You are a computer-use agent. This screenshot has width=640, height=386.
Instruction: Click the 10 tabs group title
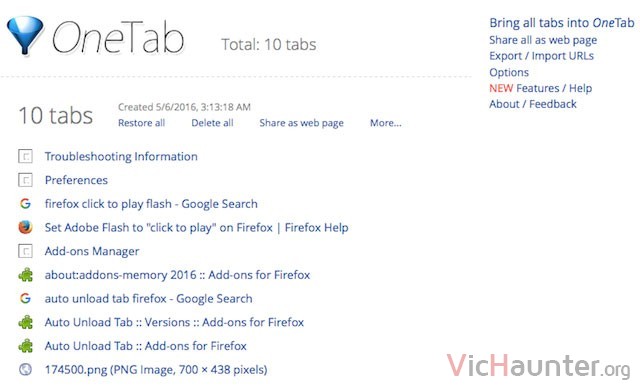point(56,115)
